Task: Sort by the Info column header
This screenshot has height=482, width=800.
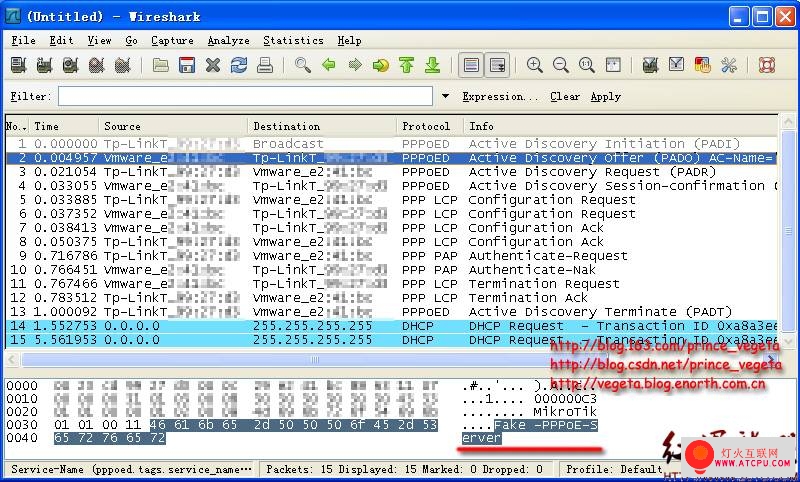Action: coord(620,126)
